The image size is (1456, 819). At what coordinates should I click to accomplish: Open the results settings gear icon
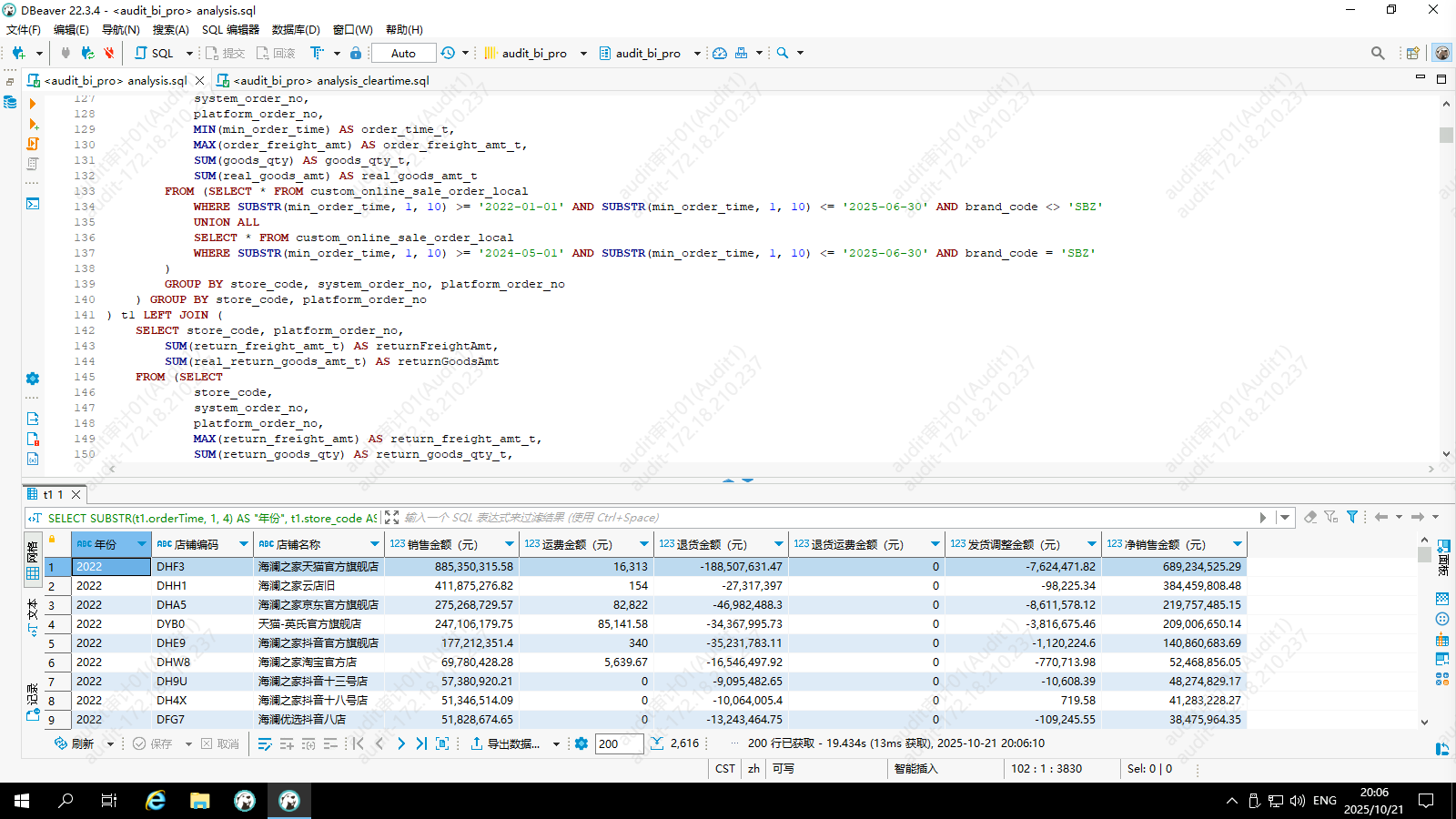[581, 743]
